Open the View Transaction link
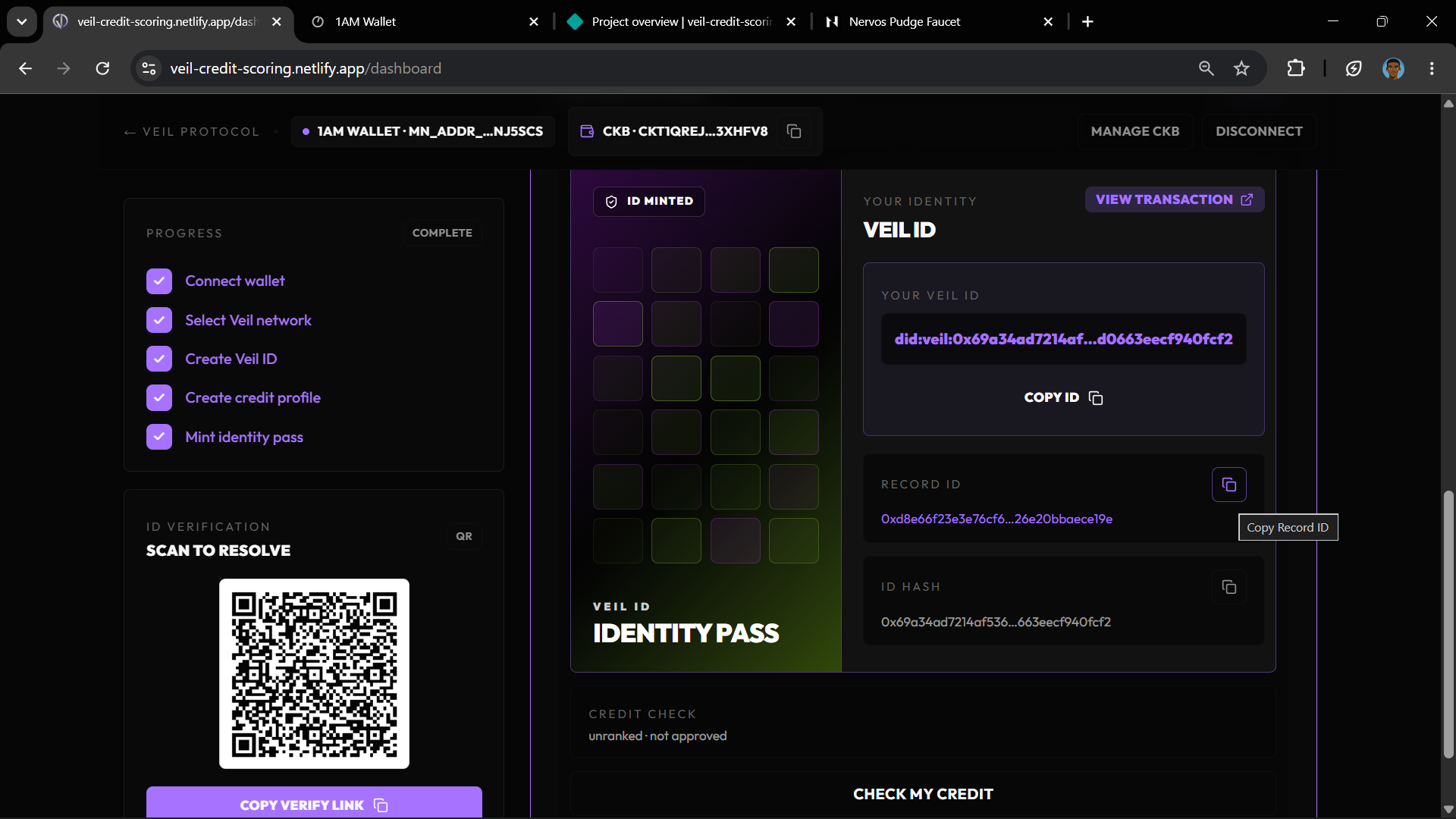 click(1175, 199)
